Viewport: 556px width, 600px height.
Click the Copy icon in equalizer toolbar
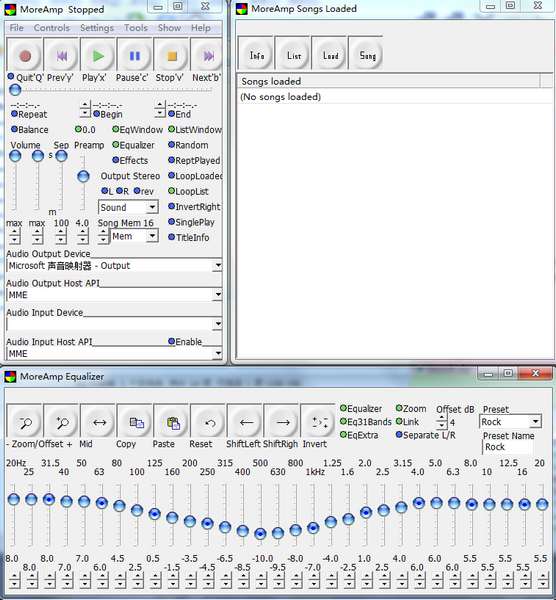[x=136, y=422]
